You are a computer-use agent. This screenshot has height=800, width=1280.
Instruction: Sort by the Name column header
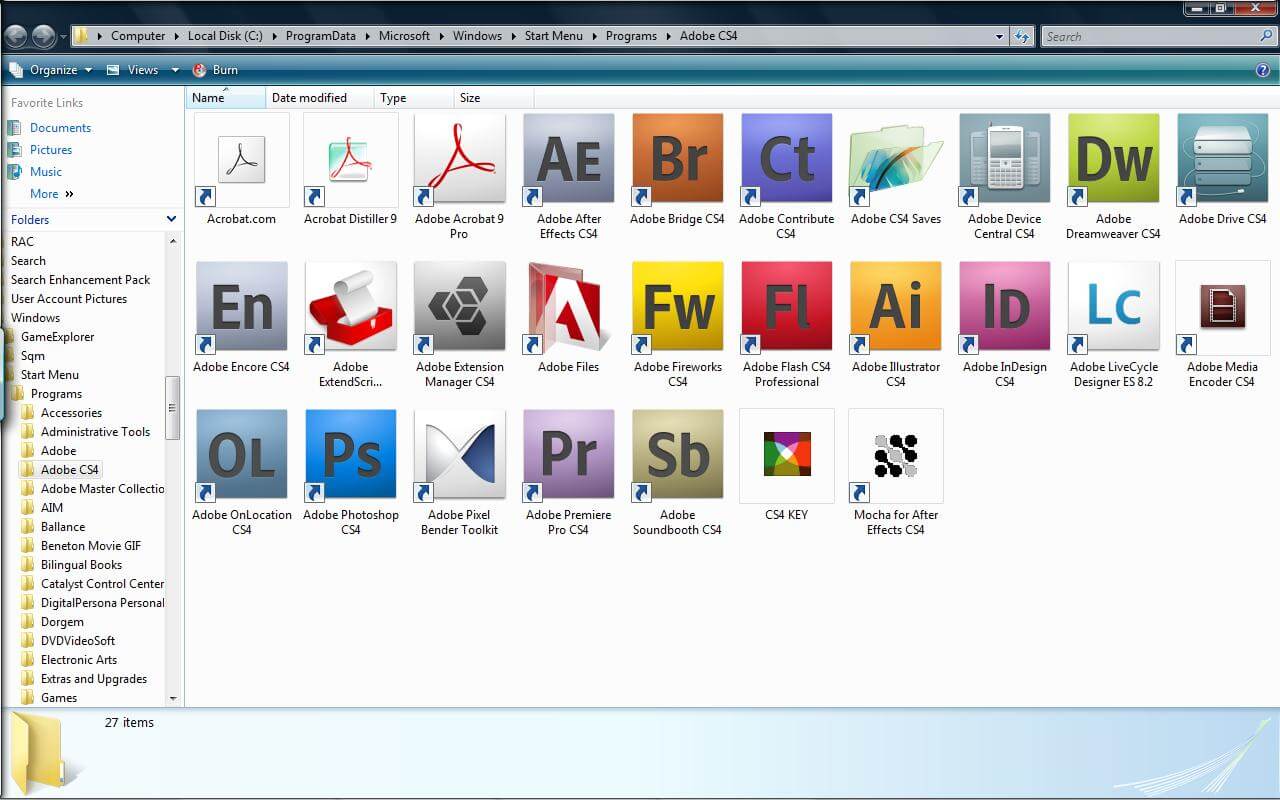click(x=226, y=98)
